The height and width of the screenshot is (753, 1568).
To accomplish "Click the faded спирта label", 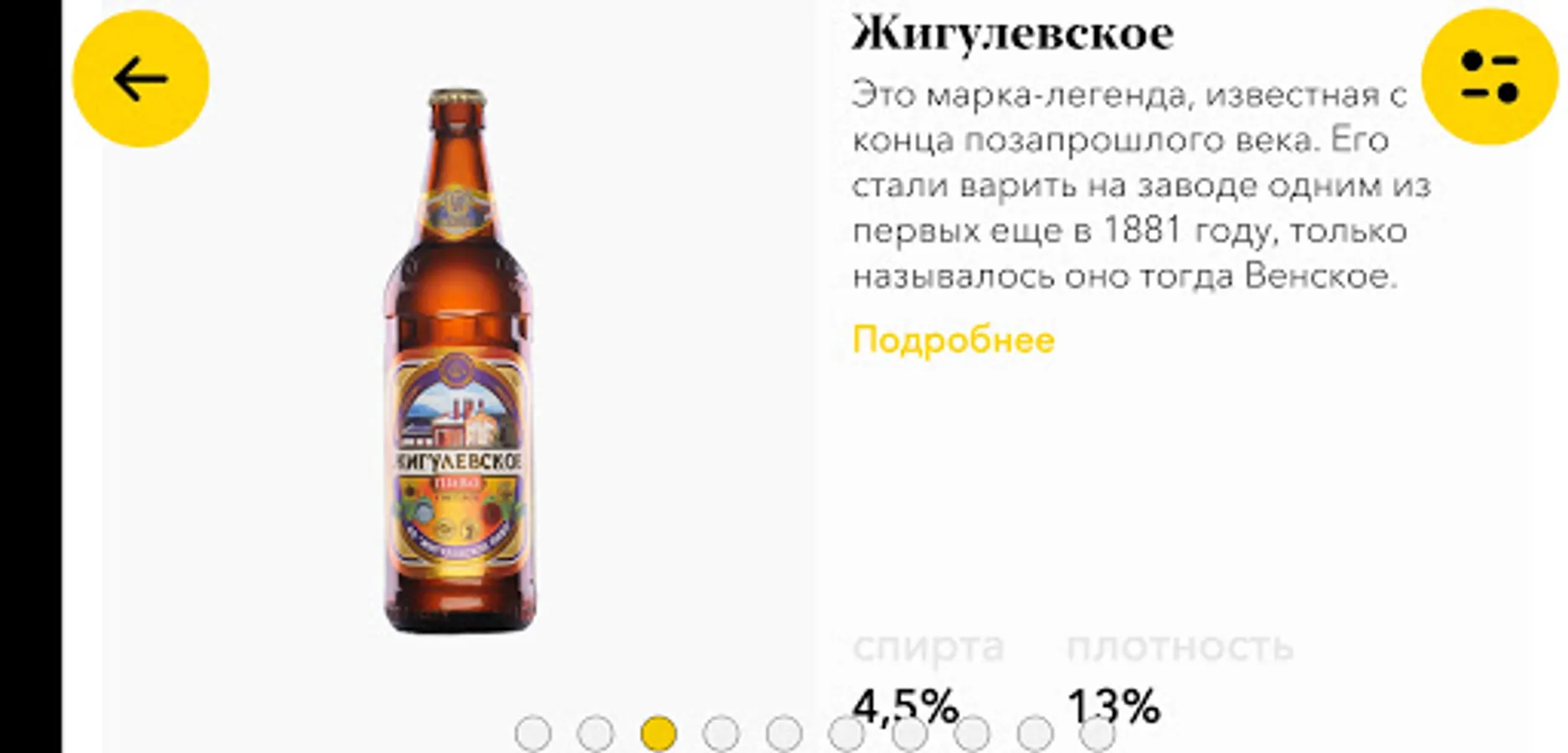I will pos(928,647).
